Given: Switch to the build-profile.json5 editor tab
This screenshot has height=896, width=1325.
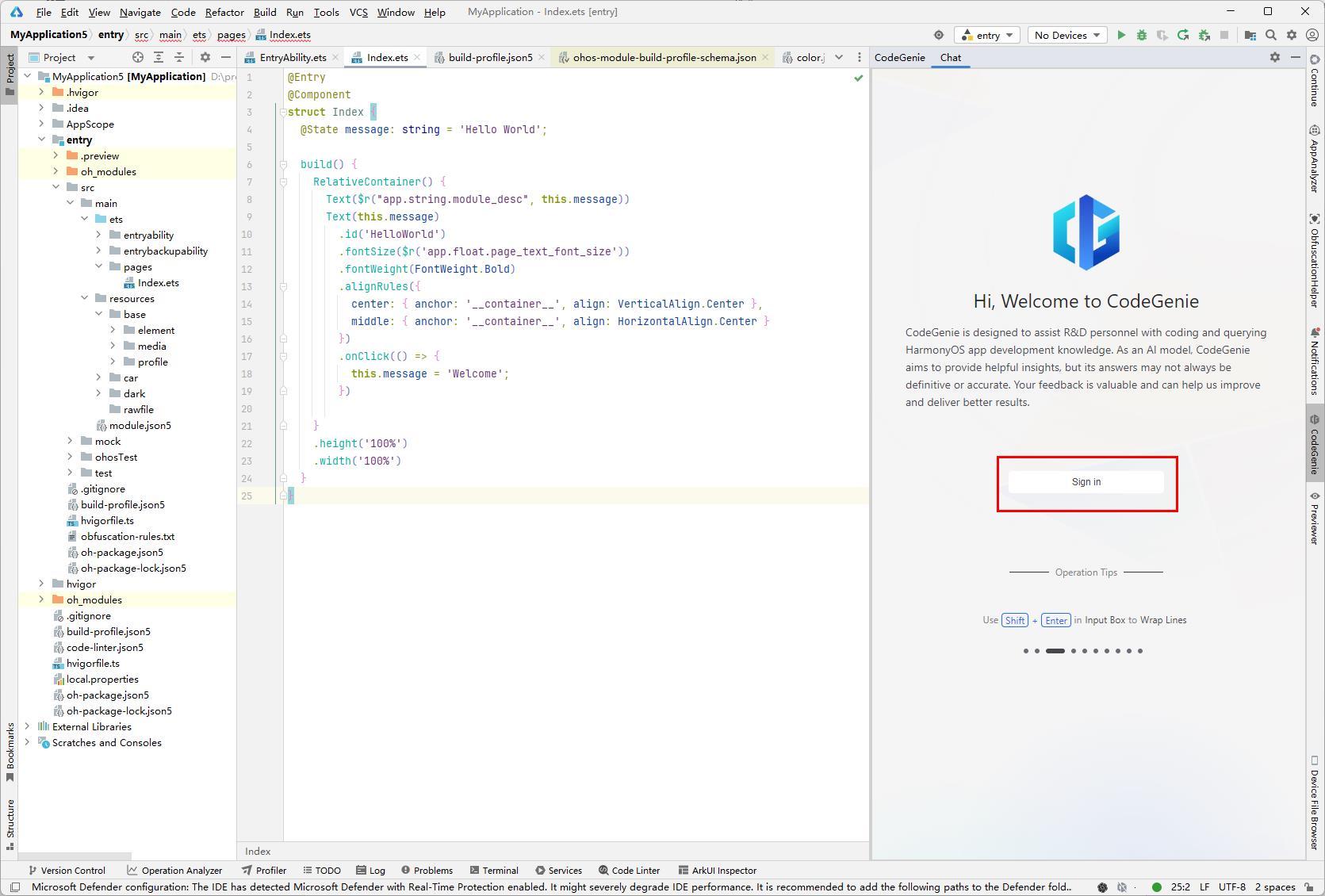Looking at the screenshot, I should [490, 57].
